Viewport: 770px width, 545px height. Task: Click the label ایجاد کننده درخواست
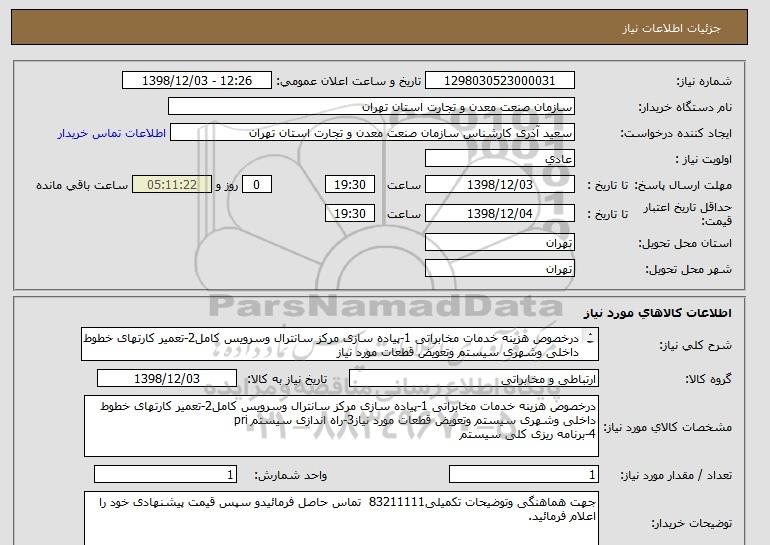click(x=676, y=134)
